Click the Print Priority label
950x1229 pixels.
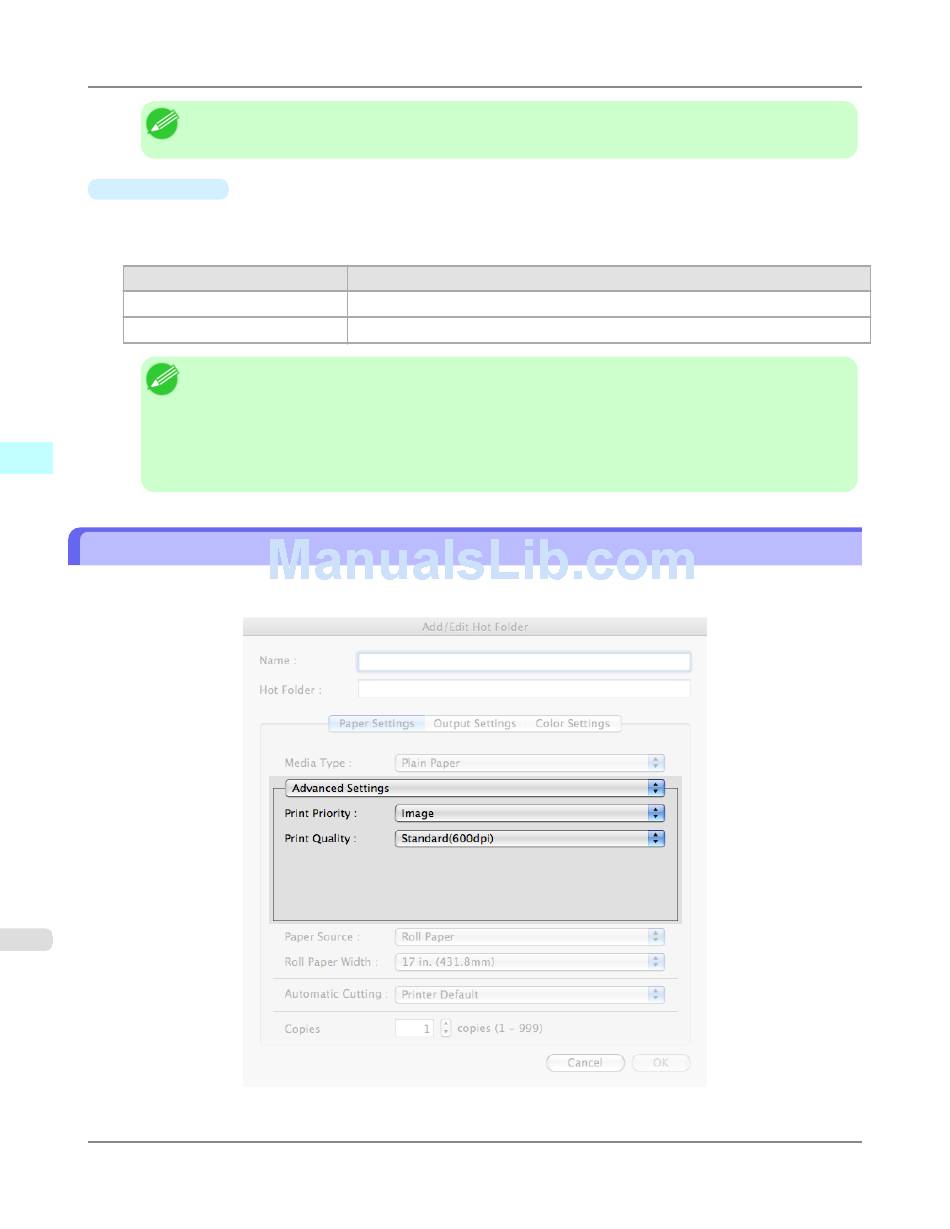(x=320, y=813)
